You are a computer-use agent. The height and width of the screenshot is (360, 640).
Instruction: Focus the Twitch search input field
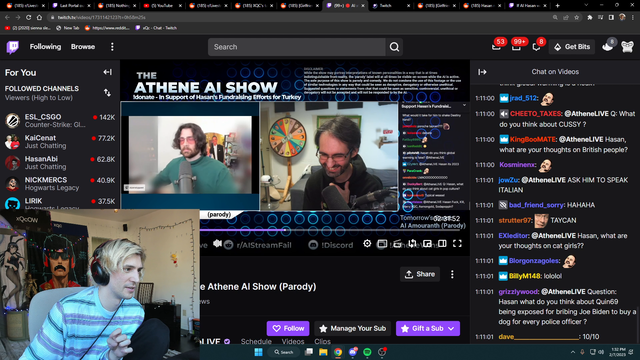click(x=297, y=47)
